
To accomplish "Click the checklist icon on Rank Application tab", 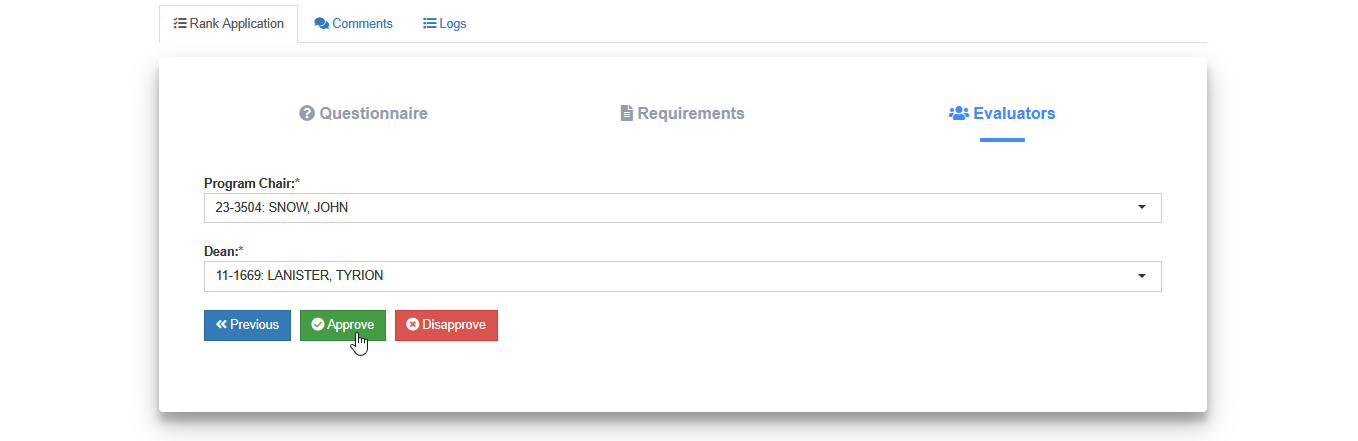I will click(179, 23).
